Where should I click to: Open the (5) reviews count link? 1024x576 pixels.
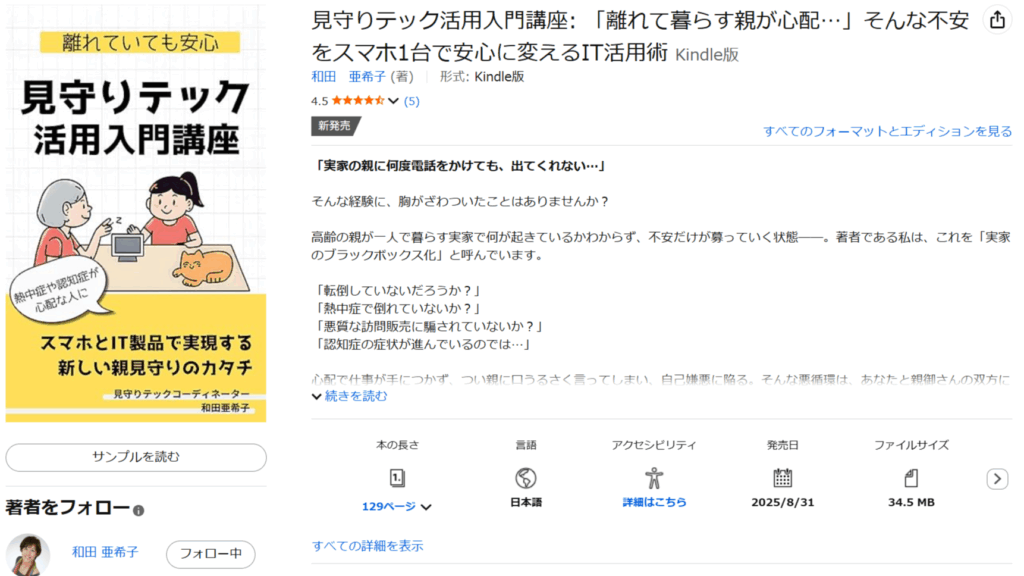411,101
